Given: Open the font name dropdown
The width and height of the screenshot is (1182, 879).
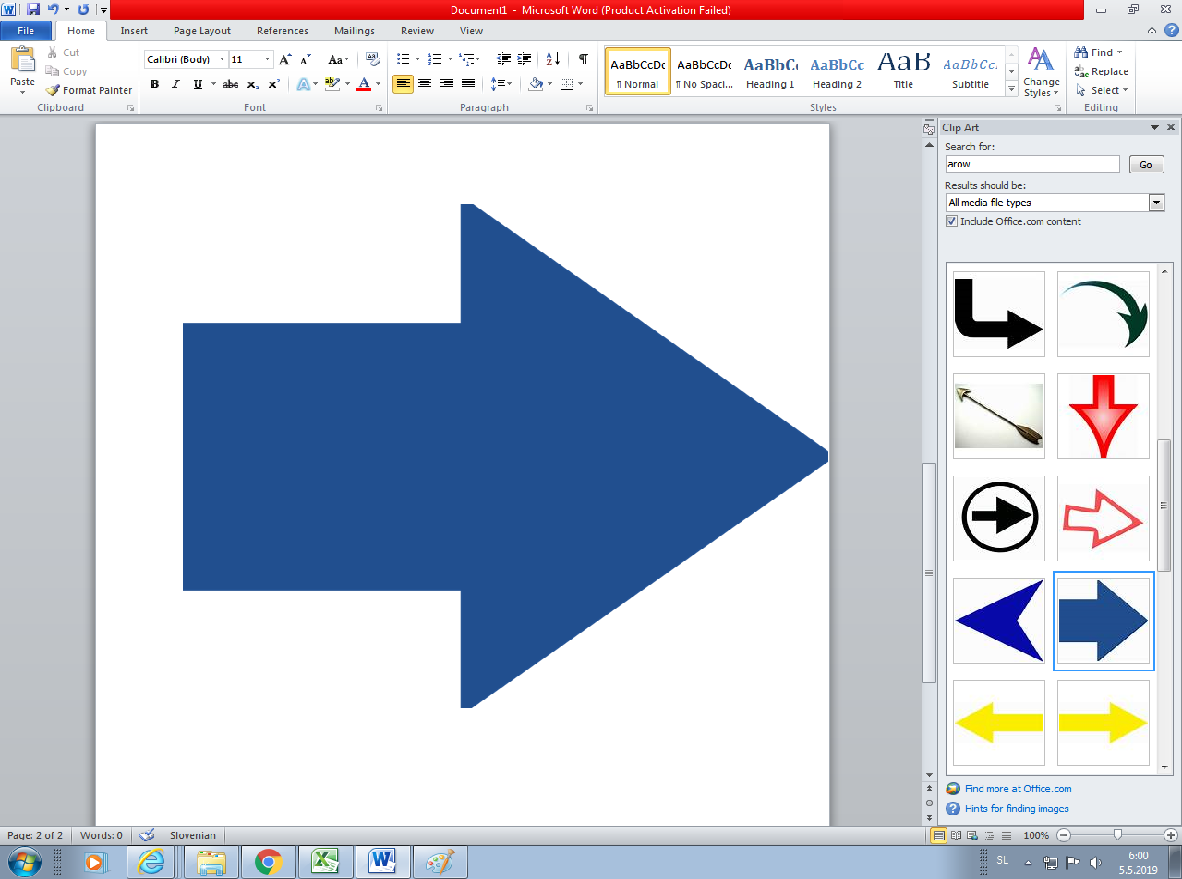Looking at the screenshot, I should click(x=222, y=60).
